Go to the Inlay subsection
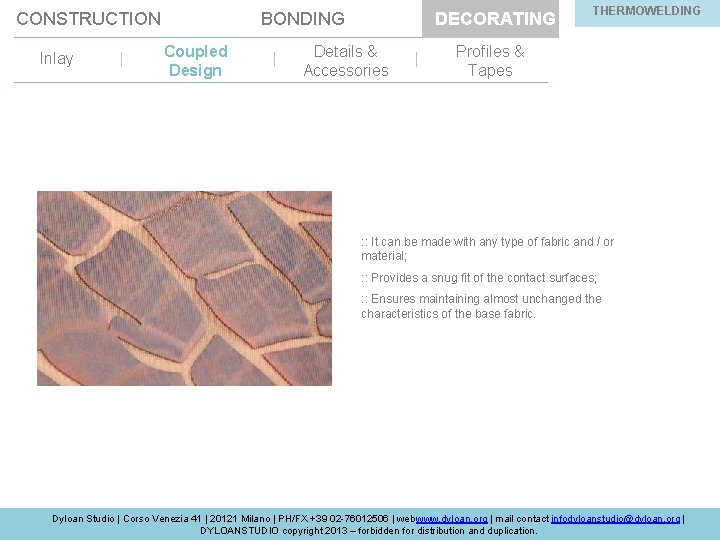720x540 pixels. click(56, 59)
